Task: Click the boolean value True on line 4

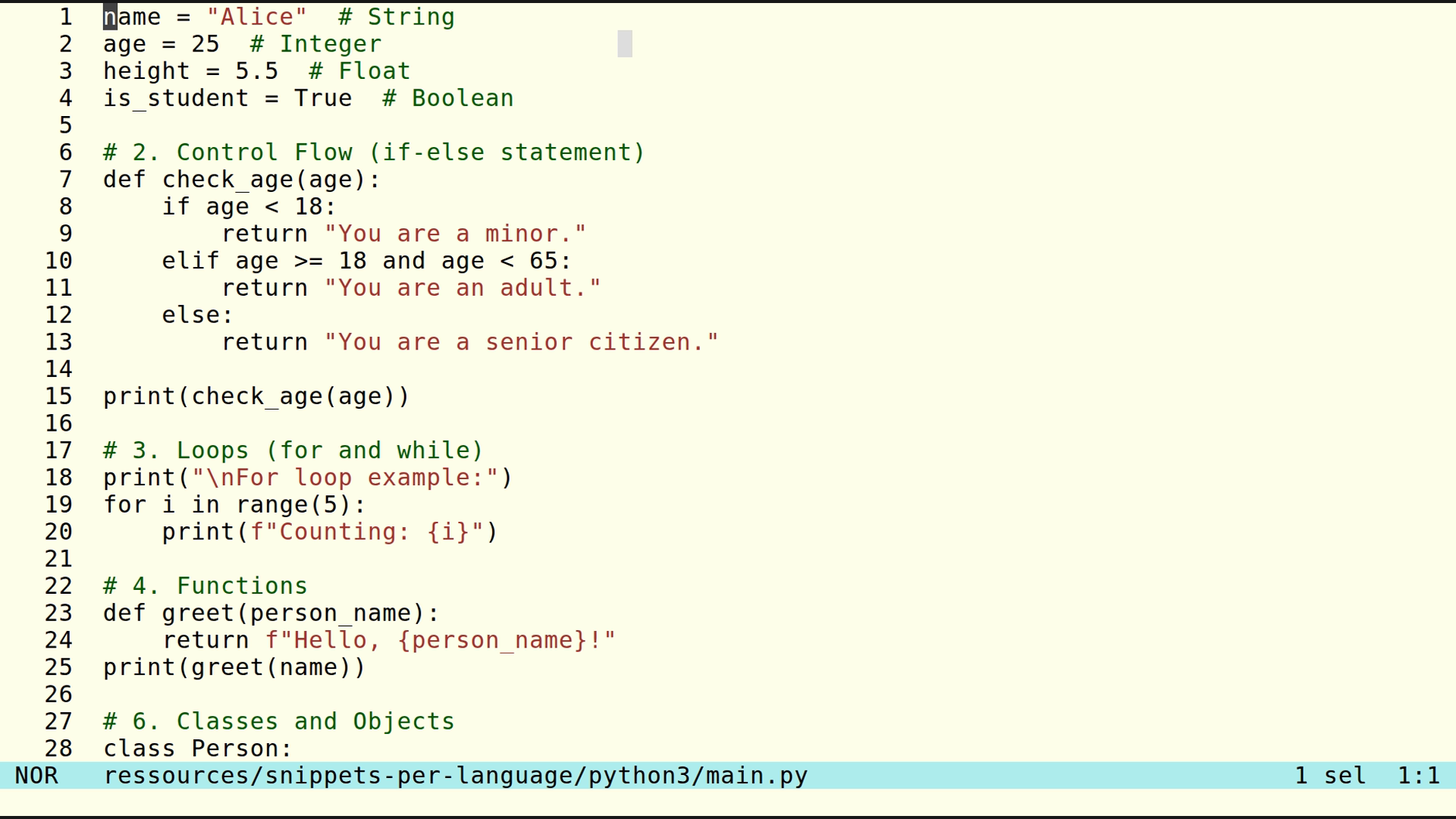Action: click(x=323, y=98)
